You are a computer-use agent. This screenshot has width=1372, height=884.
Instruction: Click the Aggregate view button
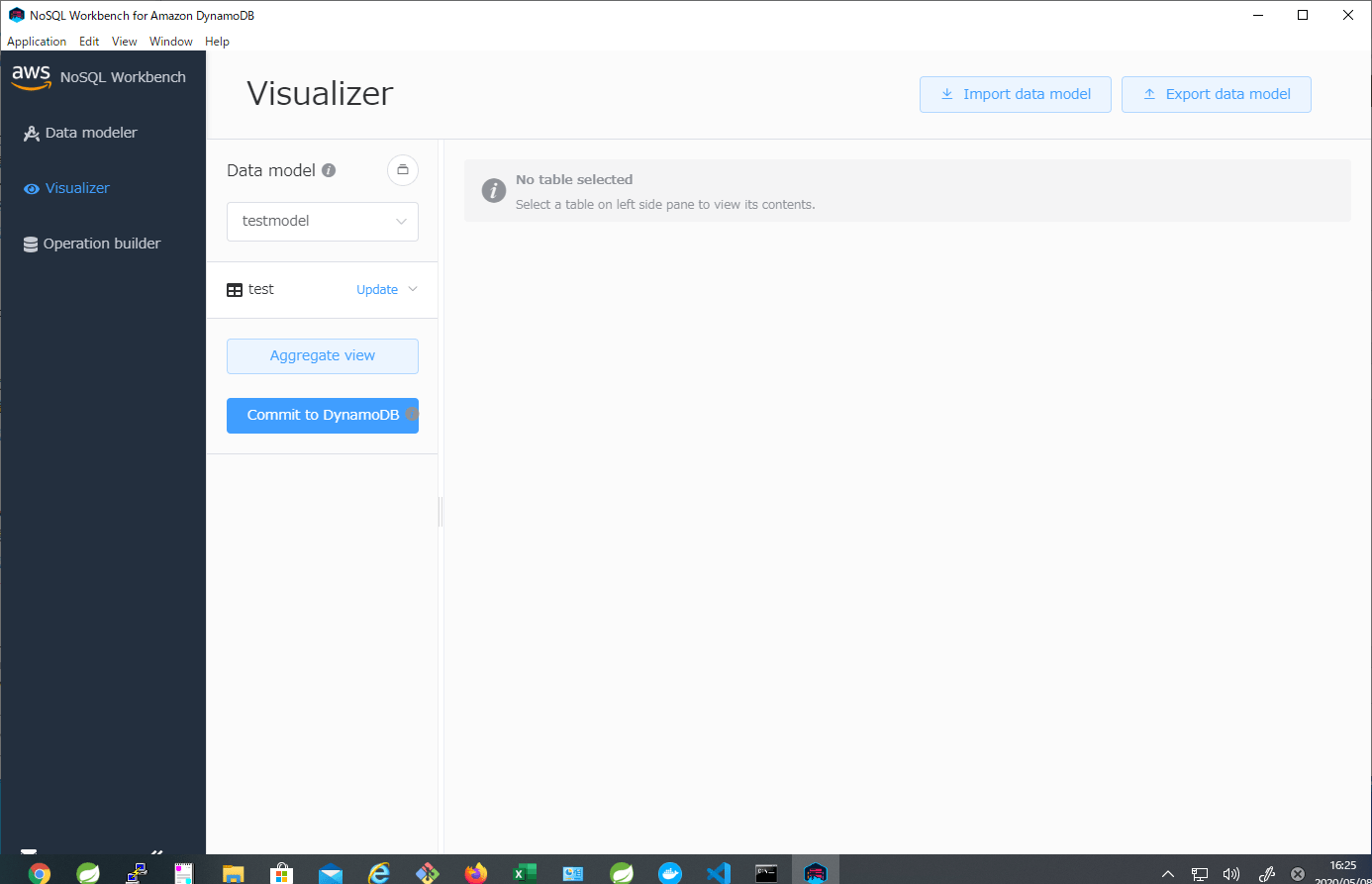[322, 355]
